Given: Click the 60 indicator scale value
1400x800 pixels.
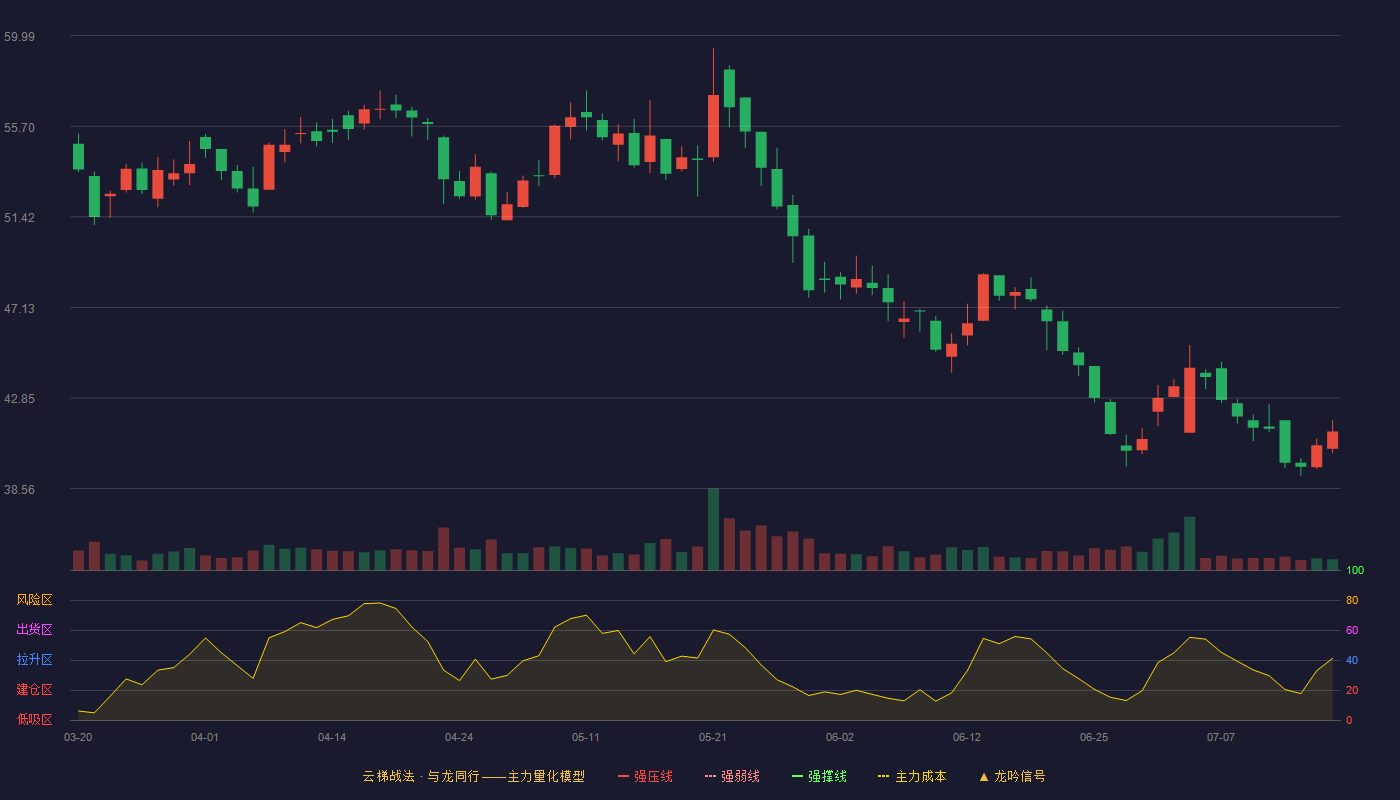Looking at the screenshot, I should click(1352, 630).
